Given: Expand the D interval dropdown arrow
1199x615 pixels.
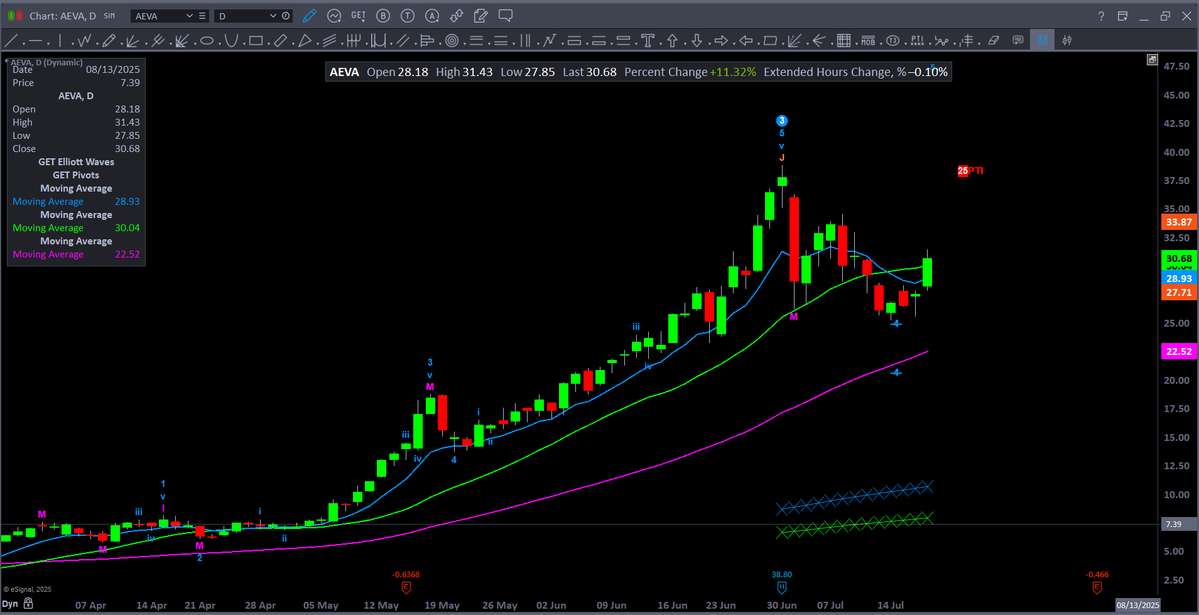Looking at the screenshot, I should click(275, 15).
